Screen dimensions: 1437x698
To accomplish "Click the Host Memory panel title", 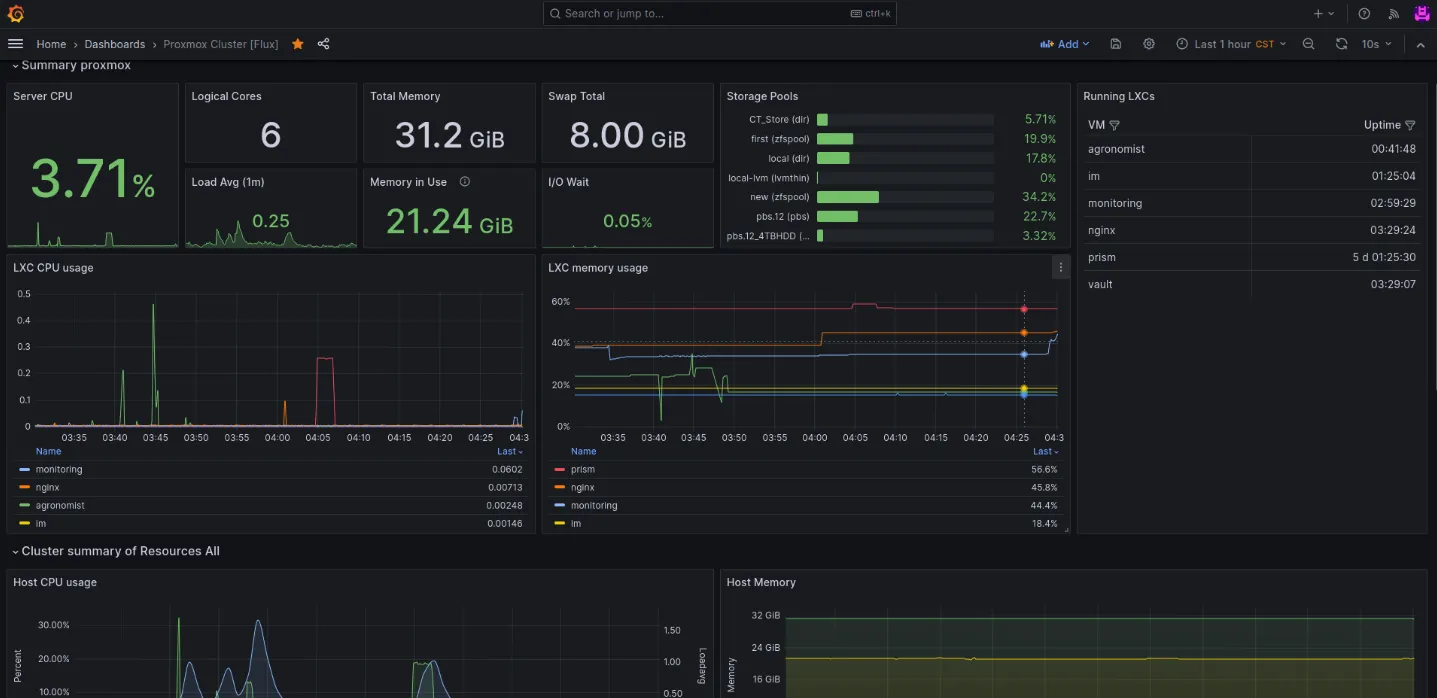I will point(761,582).
